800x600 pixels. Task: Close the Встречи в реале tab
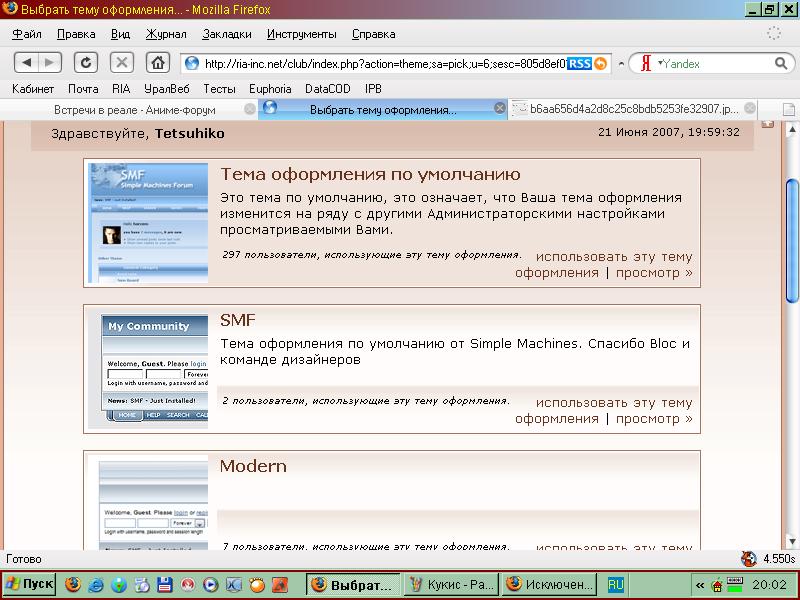(x=249, y=109)
